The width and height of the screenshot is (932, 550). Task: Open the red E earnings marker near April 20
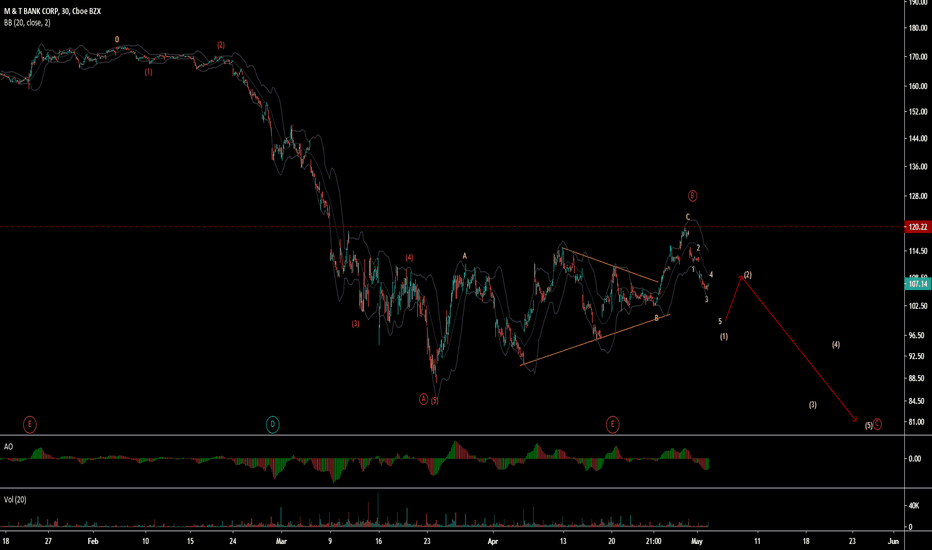pos(612,425)
